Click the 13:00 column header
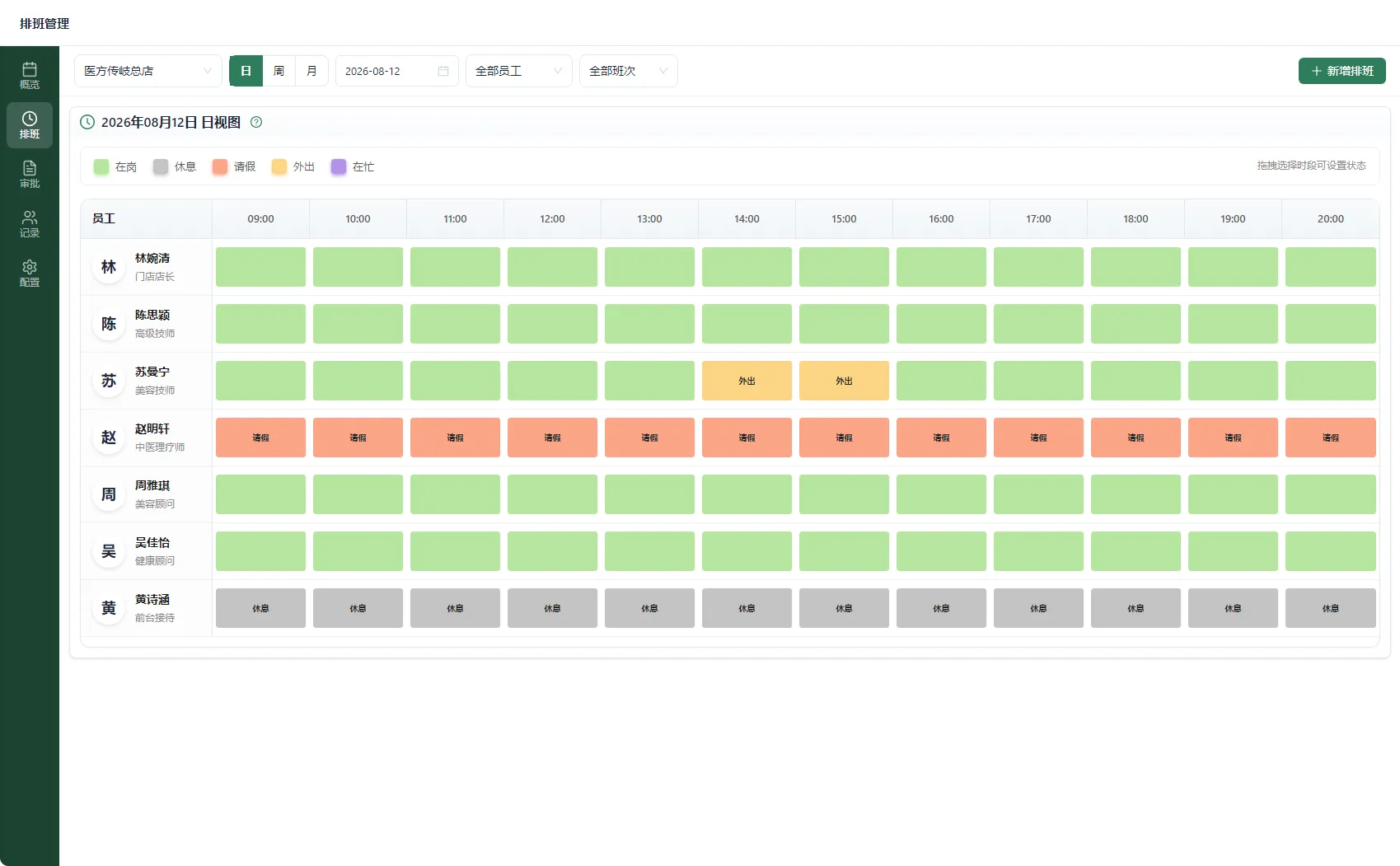1400x866 pixels. click(649, 219)
